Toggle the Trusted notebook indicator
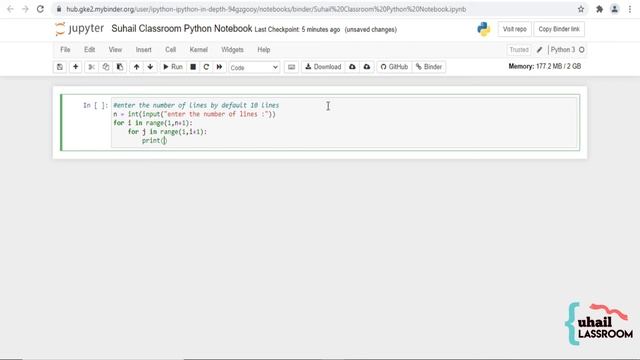Viewport: 640px width, 360px height. (519, 50)
